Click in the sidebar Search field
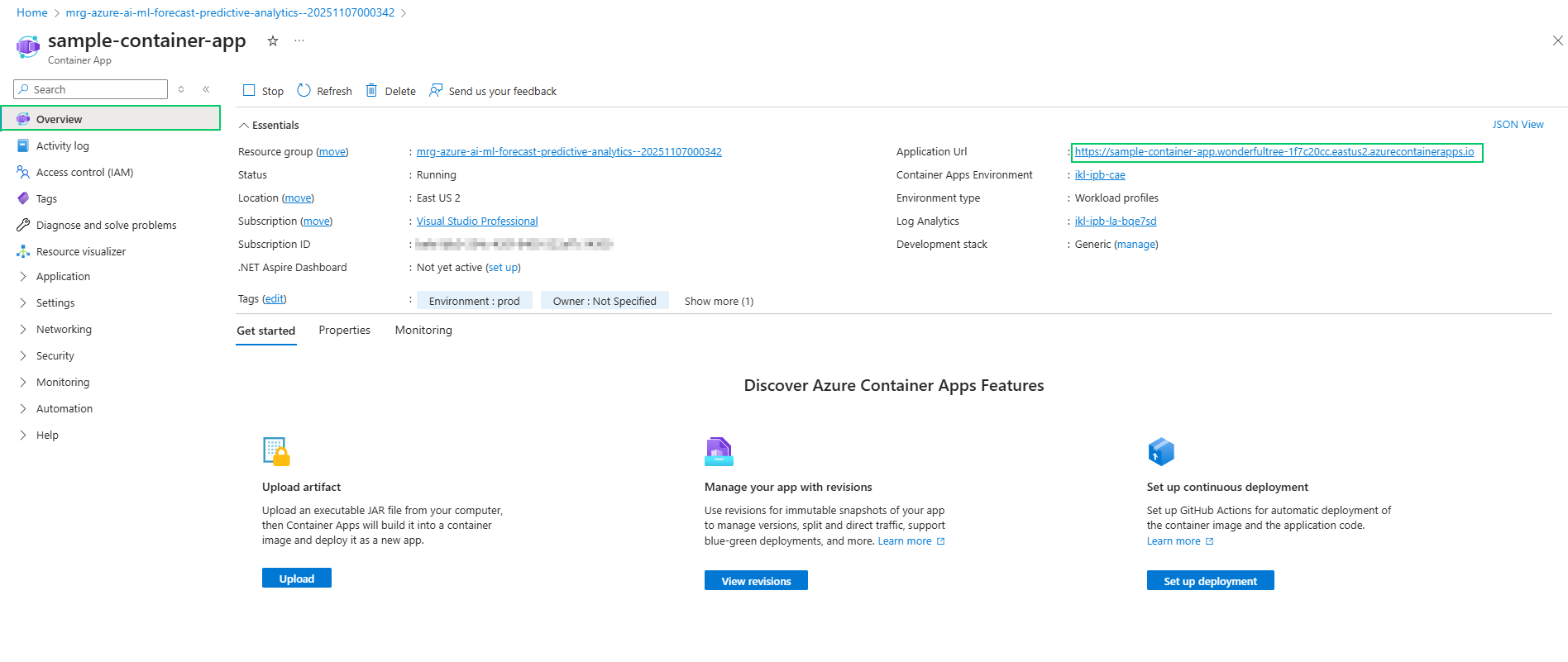The height and width of the screenshot is (662, 1568). pos(95,89)
